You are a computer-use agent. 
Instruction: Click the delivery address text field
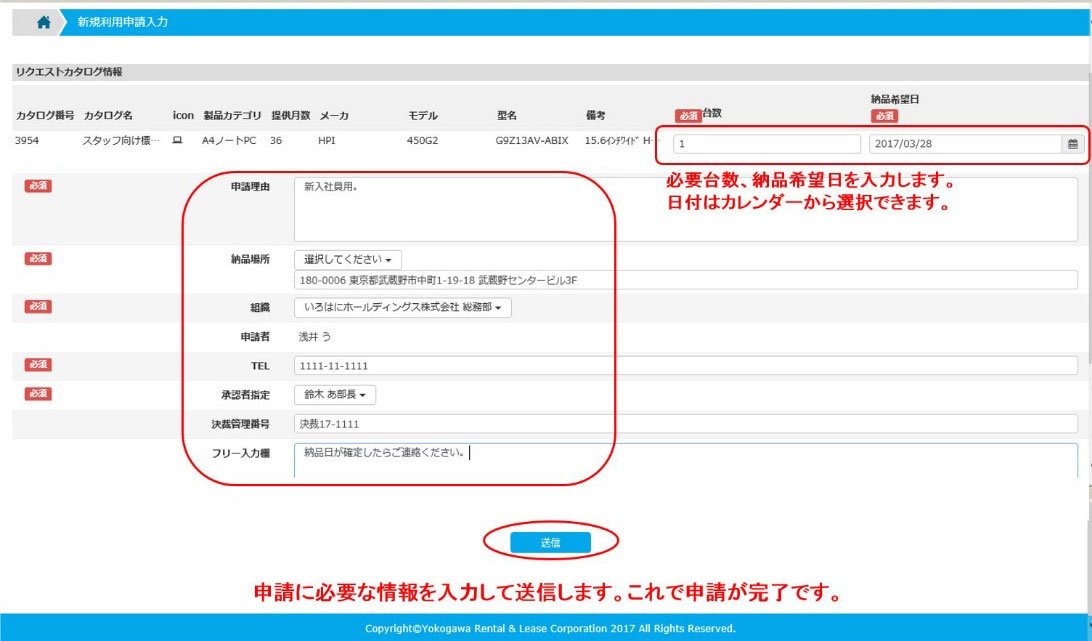click(x=685, y=281)
